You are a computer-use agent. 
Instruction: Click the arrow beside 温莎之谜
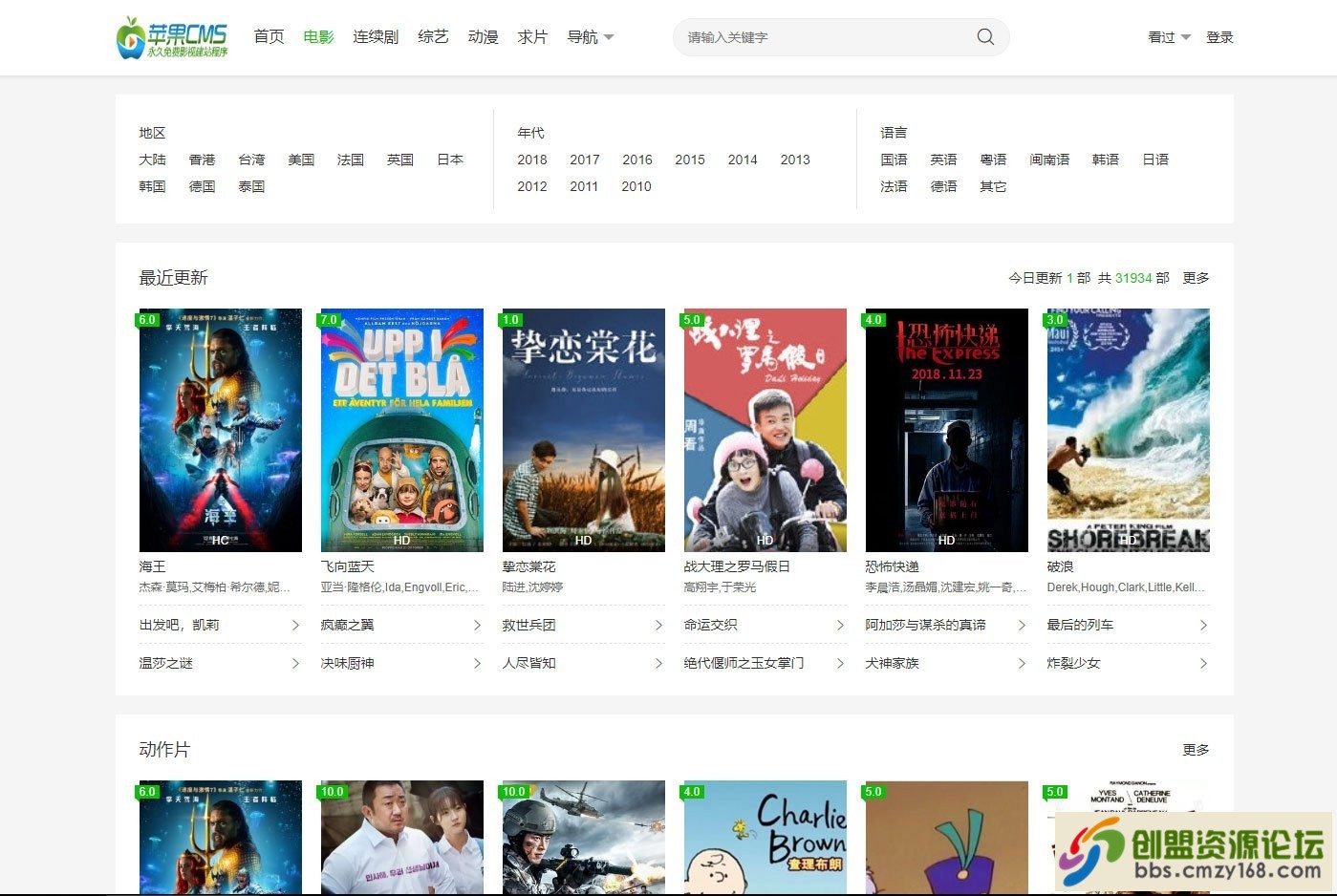295,663
